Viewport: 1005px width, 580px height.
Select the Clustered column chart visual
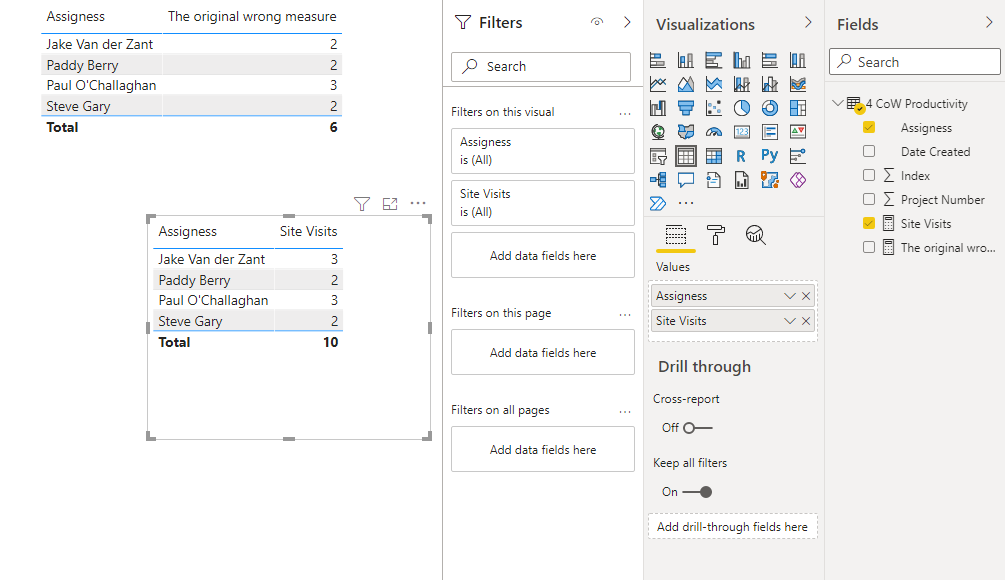pos(742,60)
